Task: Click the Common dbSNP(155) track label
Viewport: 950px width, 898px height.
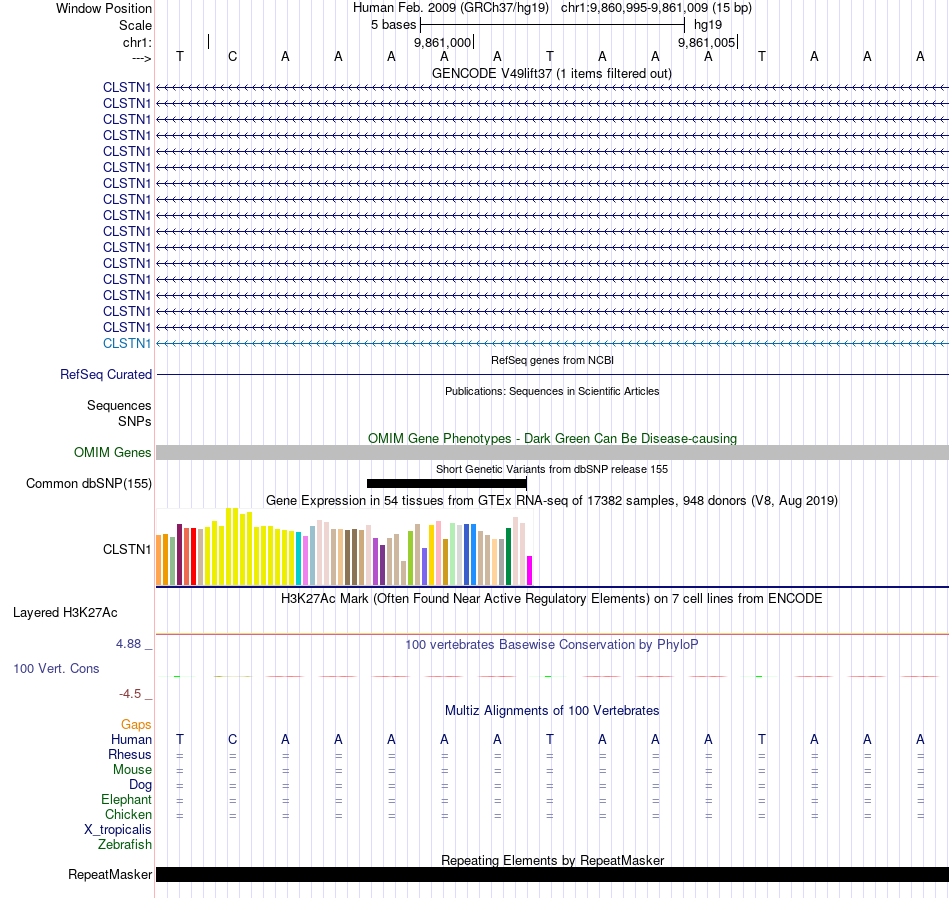Action: [89, 484]
